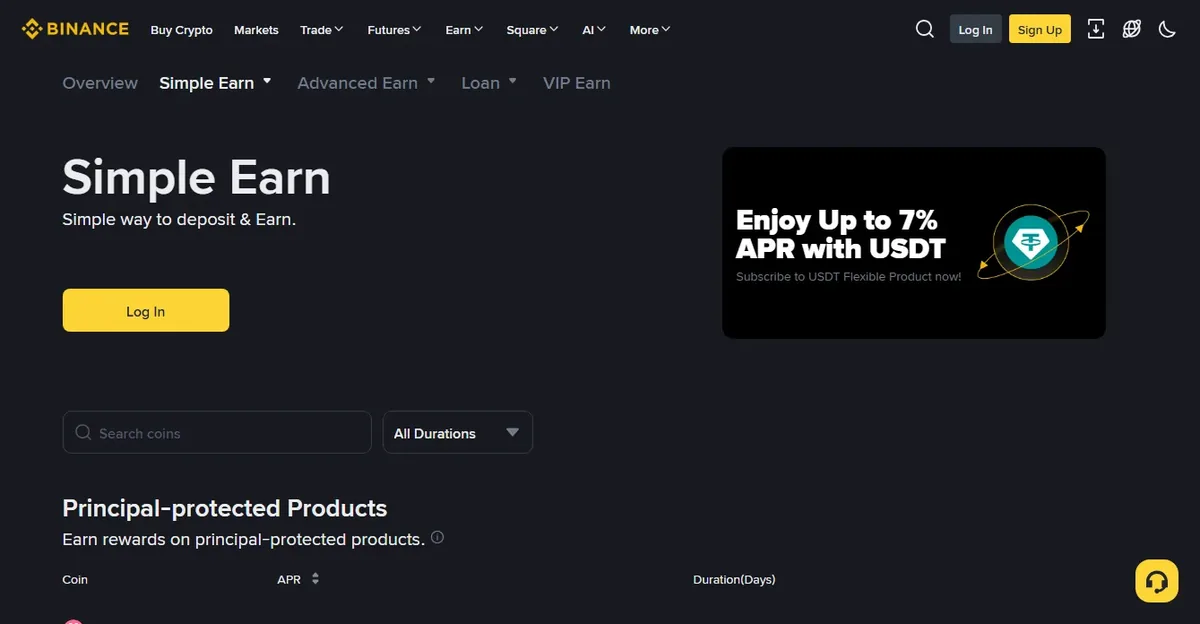Open the language globe icon
The height and width of the screenshot is (624, 1200).
[x=1132, y=29]
